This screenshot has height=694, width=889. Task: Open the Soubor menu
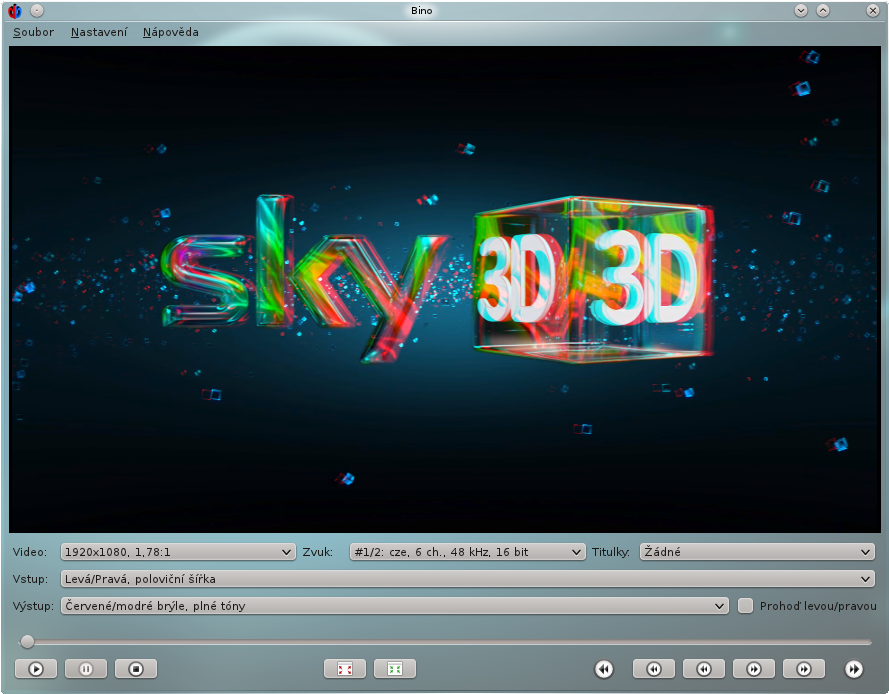pos(33,32)
